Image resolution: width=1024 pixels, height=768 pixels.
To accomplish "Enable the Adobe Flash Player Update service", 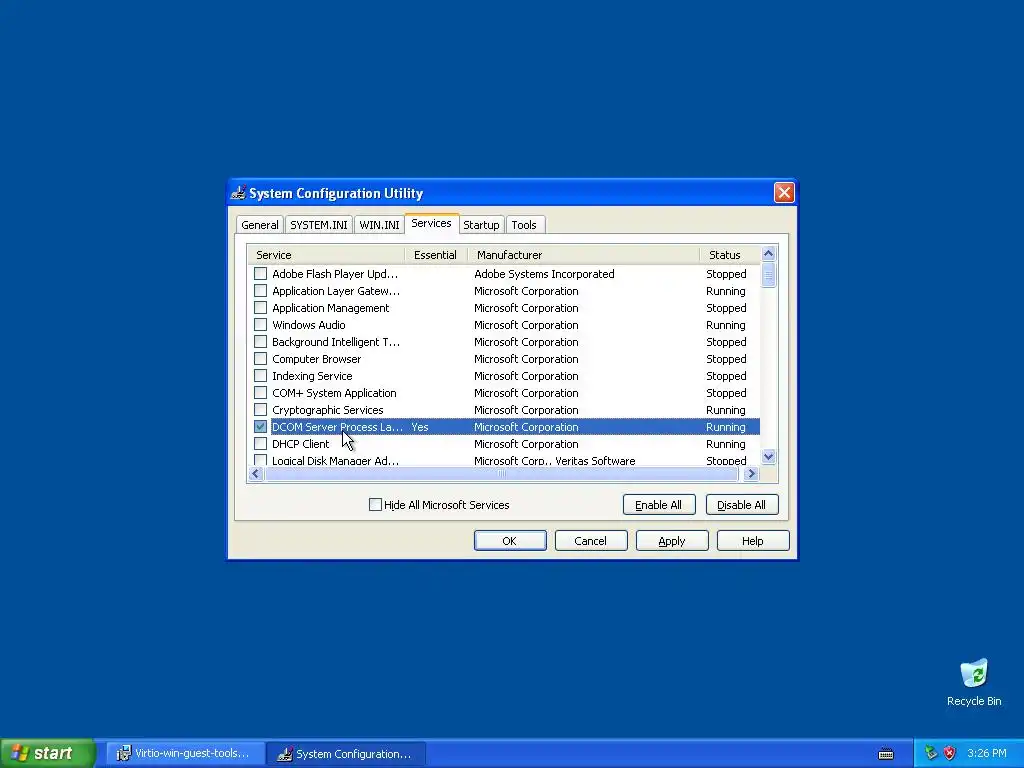I will click(261, 274).
